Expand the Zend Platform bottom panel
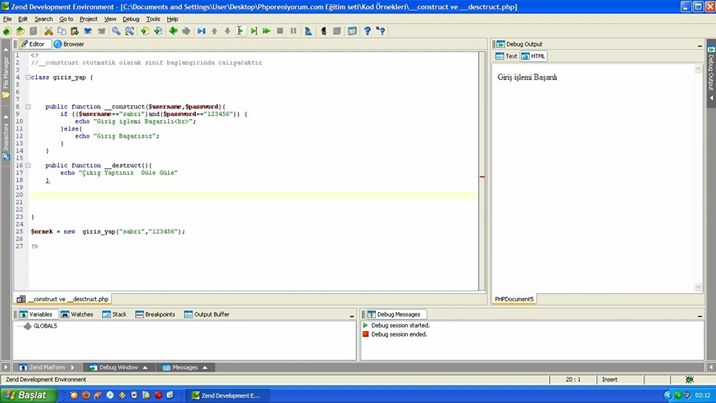The image size is (716, 403). [47, 367]
